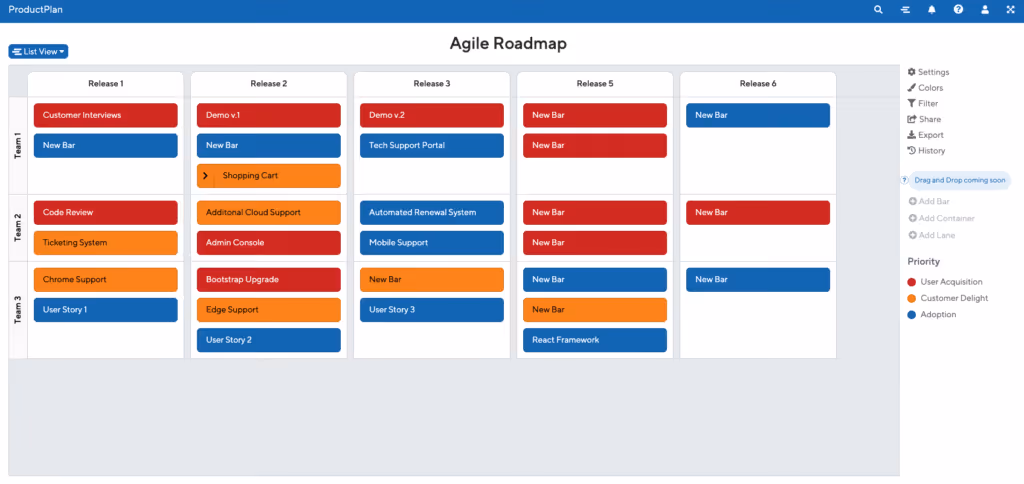Select the Release 3 column header

tap(432, 84)
